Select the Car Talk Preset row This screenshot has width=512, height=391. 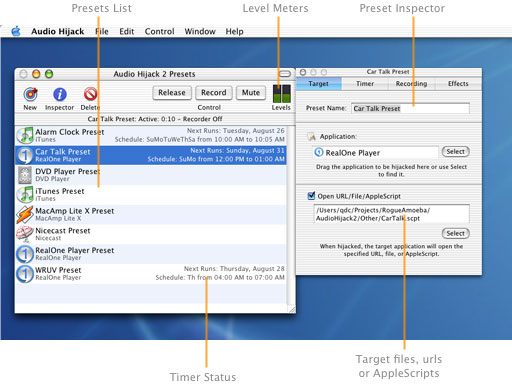click(x=151, y=155)
